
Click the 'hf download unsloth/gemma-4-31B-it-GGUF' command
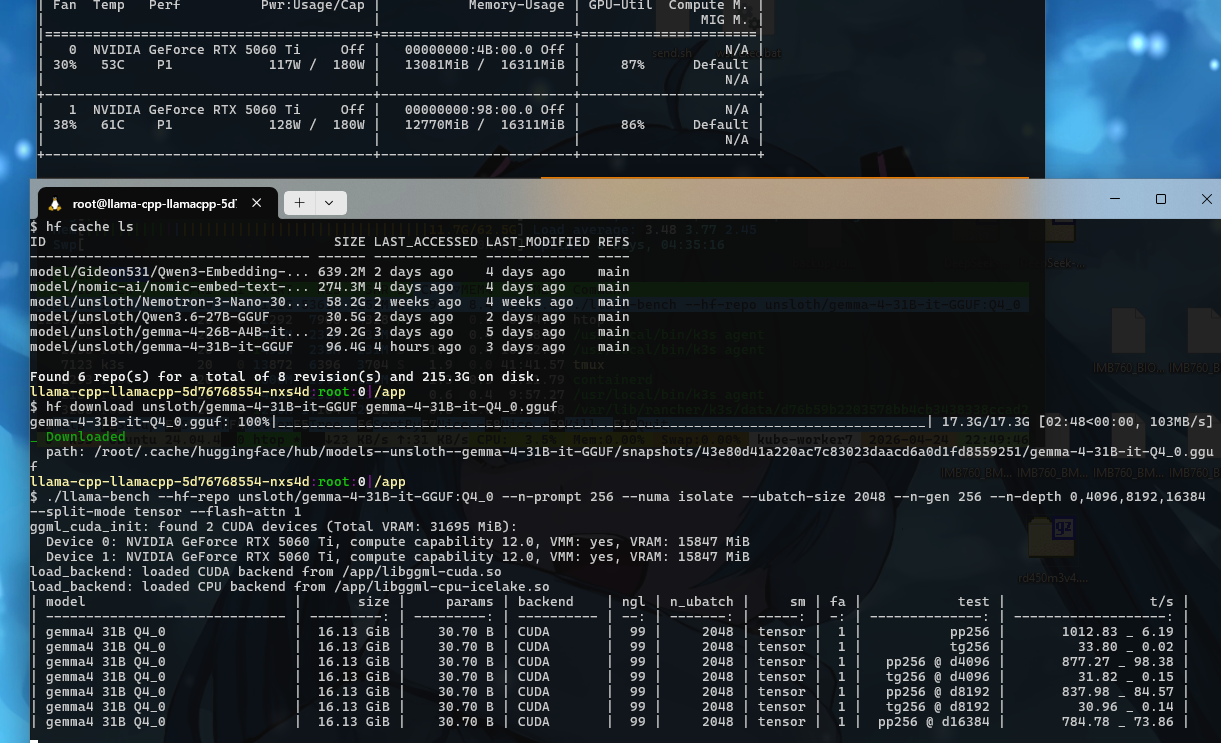(x=302, y=407)
